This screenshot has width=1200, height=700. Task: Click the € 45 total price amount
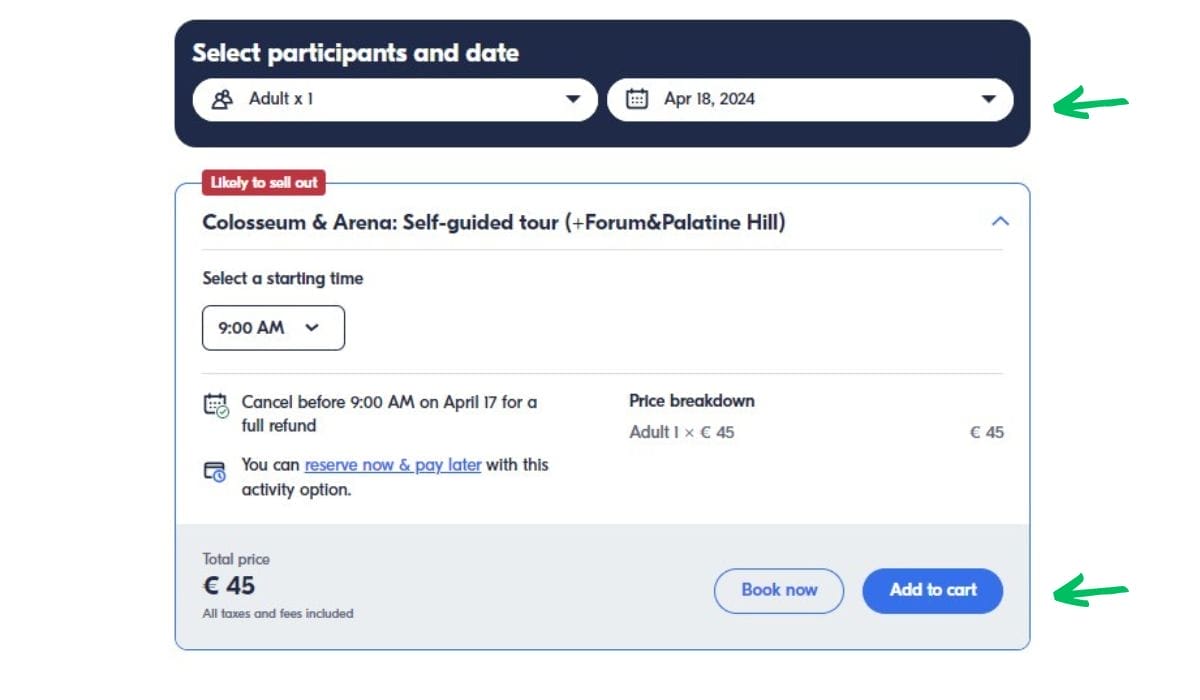[x=229, y=585]
